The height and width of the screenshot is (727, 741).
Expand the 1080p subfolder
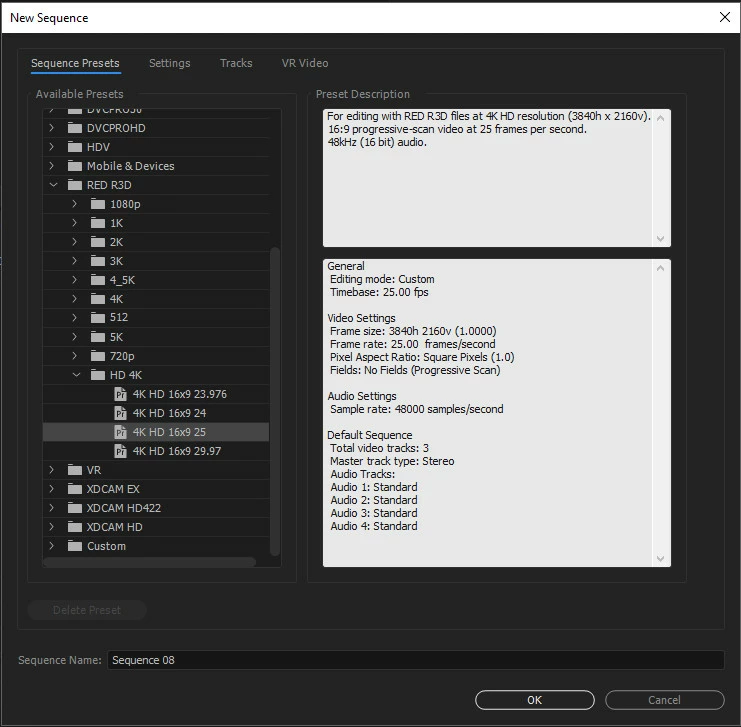pyautogui.click(x=75, y=204)
